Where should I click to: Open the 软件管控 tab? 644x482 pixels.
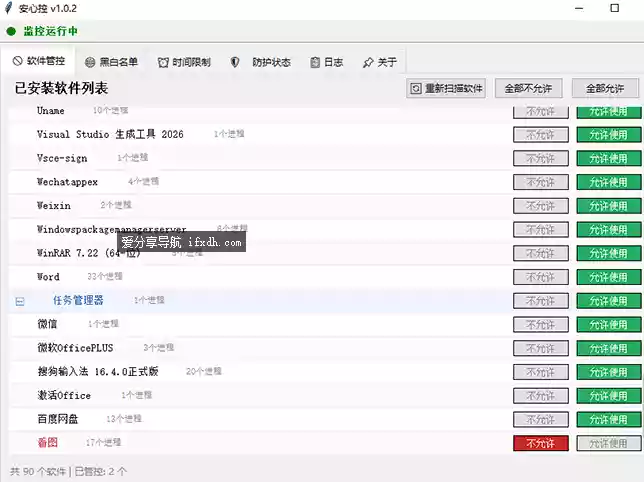39,61
